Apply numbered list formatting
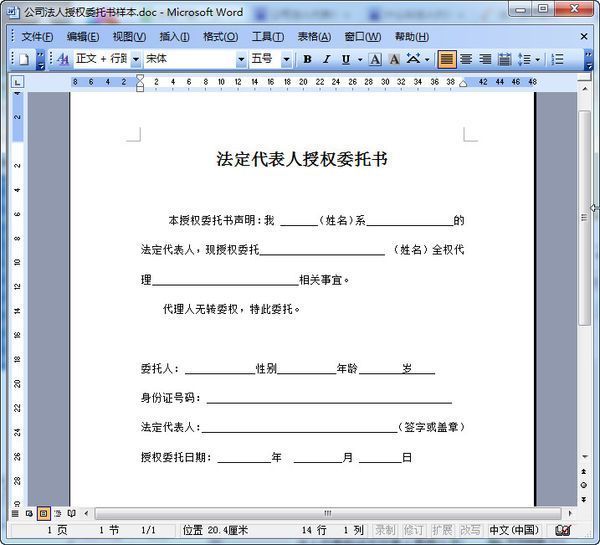This screenshot has height=545, width=600. point(557,59)
